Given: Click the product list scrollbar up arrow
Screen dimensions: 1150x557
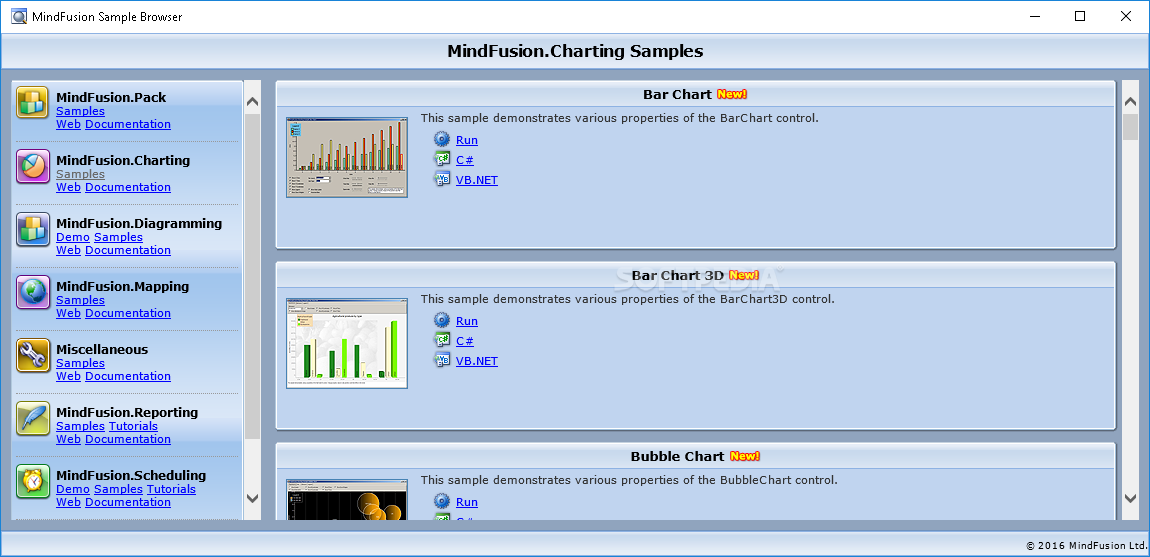Looking at the screenshot, I should tap(252, 103).
